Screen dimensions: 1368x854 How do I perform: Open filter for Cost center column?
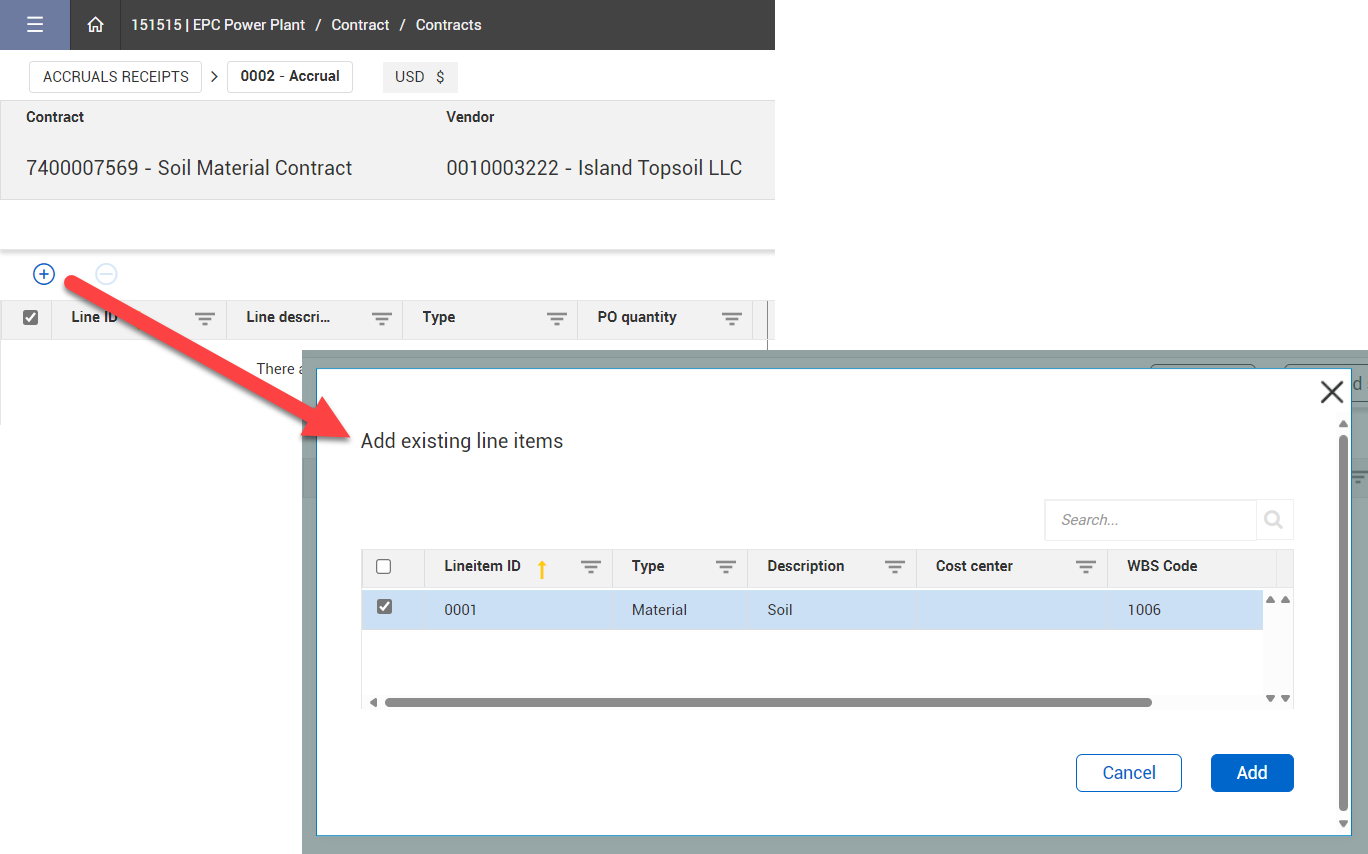[1085, 567]
